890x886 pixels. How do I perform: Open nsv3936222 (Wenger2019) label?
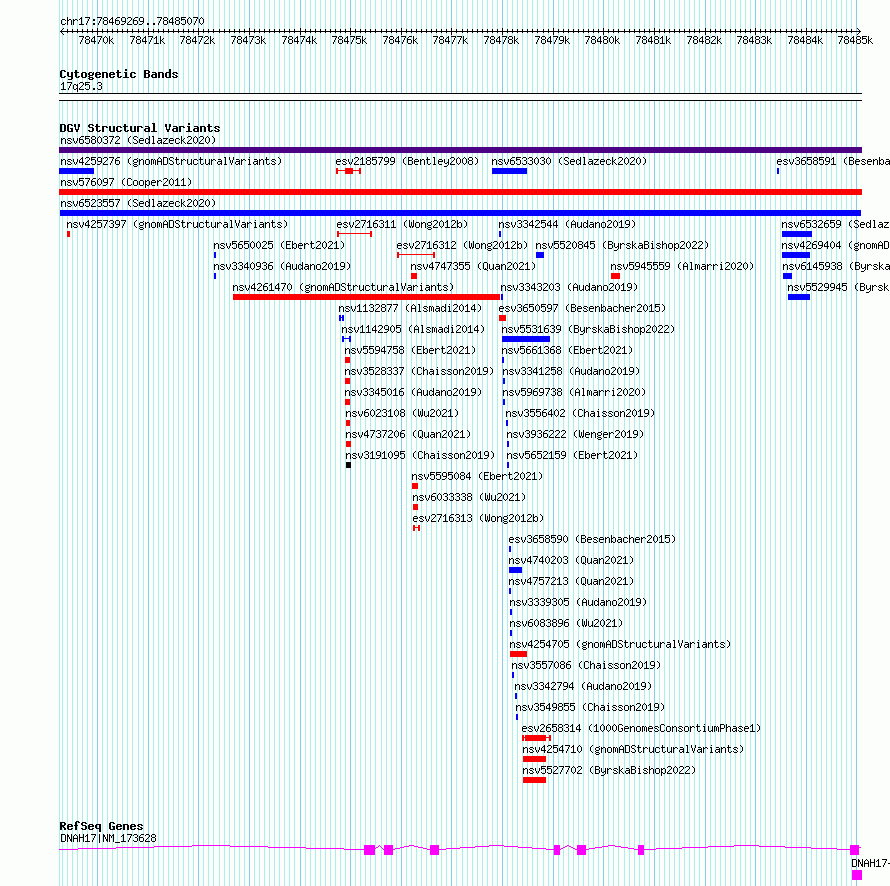[576, 434]
